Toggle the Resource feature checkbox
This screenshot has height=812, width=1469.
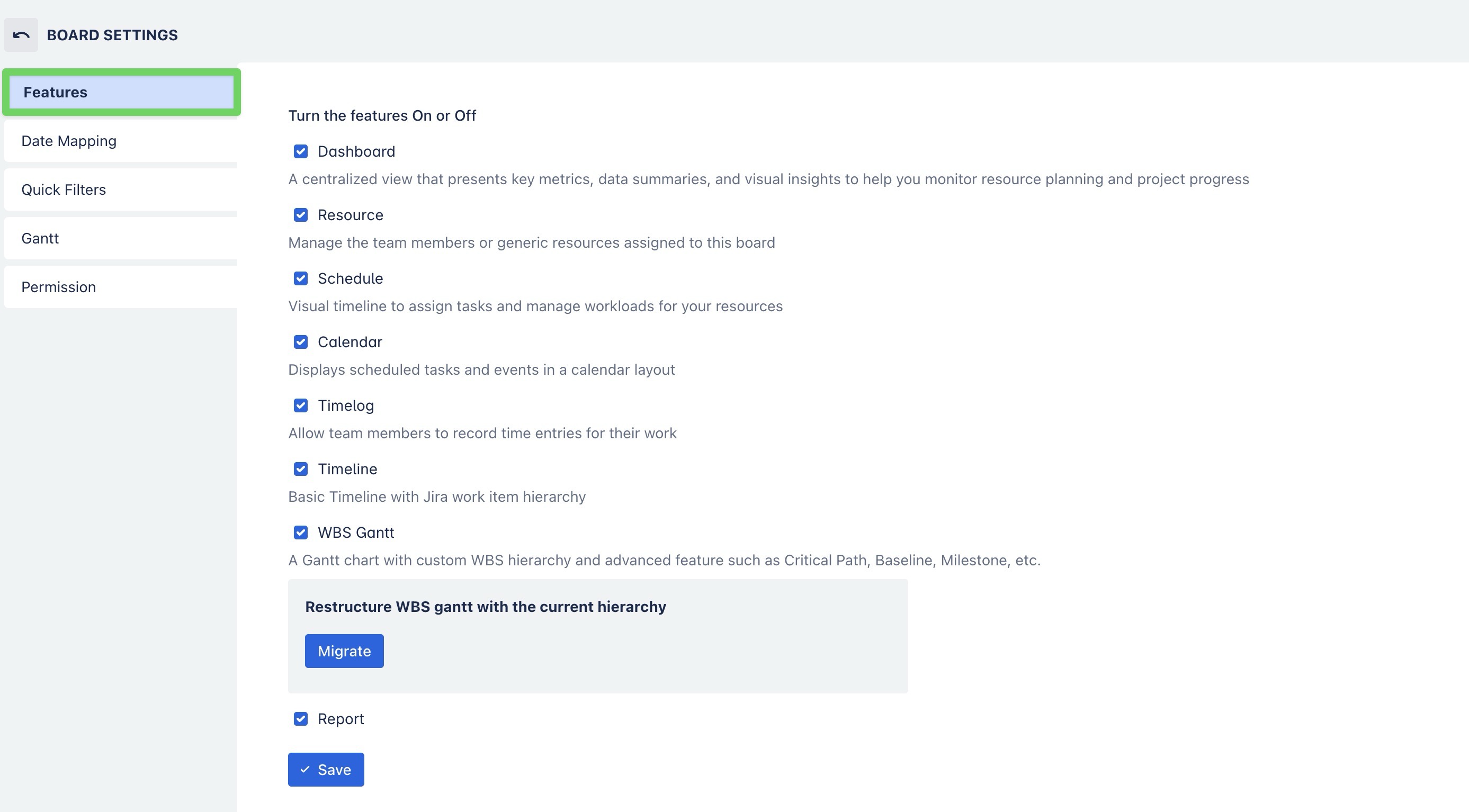click(301, 215)
